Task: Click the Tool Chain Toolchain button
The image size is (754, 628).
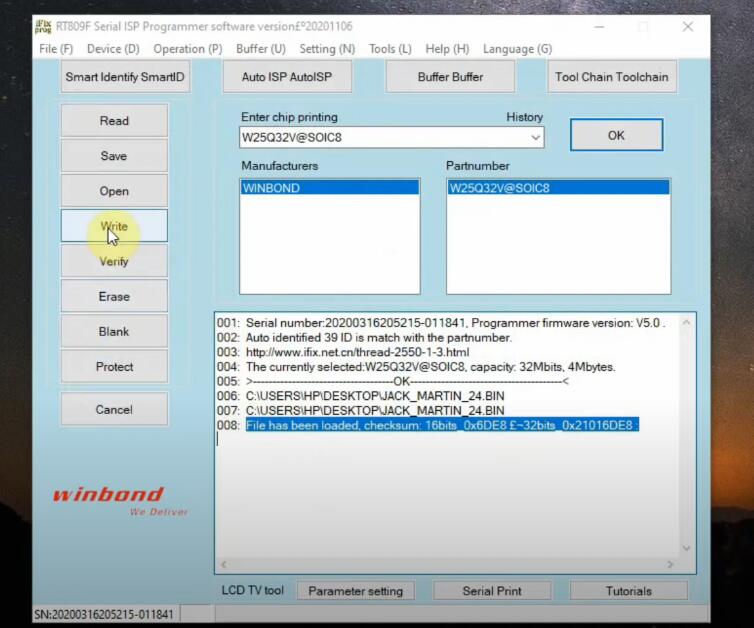Action: click(x=612, y=77)
